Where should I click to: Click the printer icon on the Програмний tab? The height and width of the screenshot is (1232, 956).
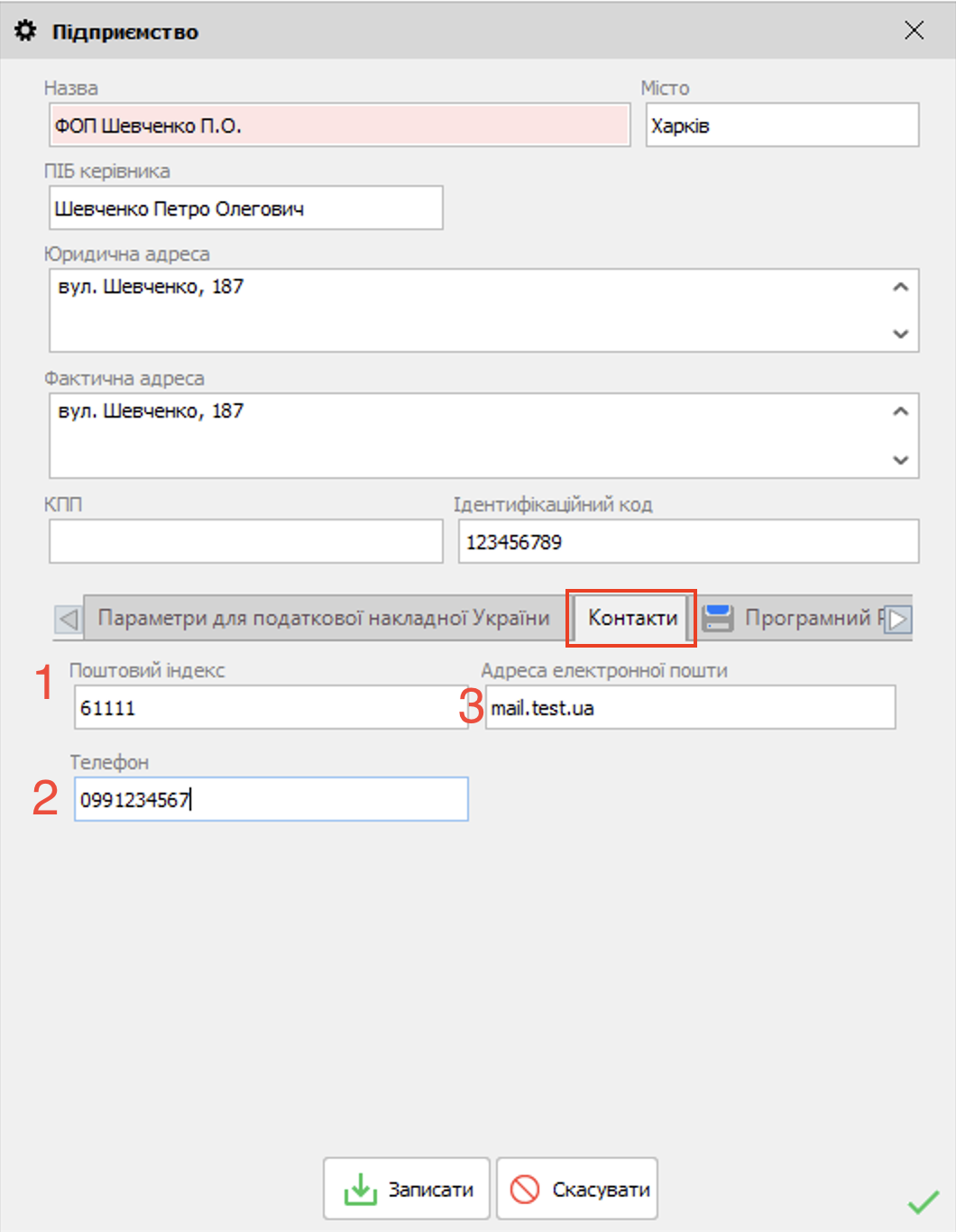point(718,618)
